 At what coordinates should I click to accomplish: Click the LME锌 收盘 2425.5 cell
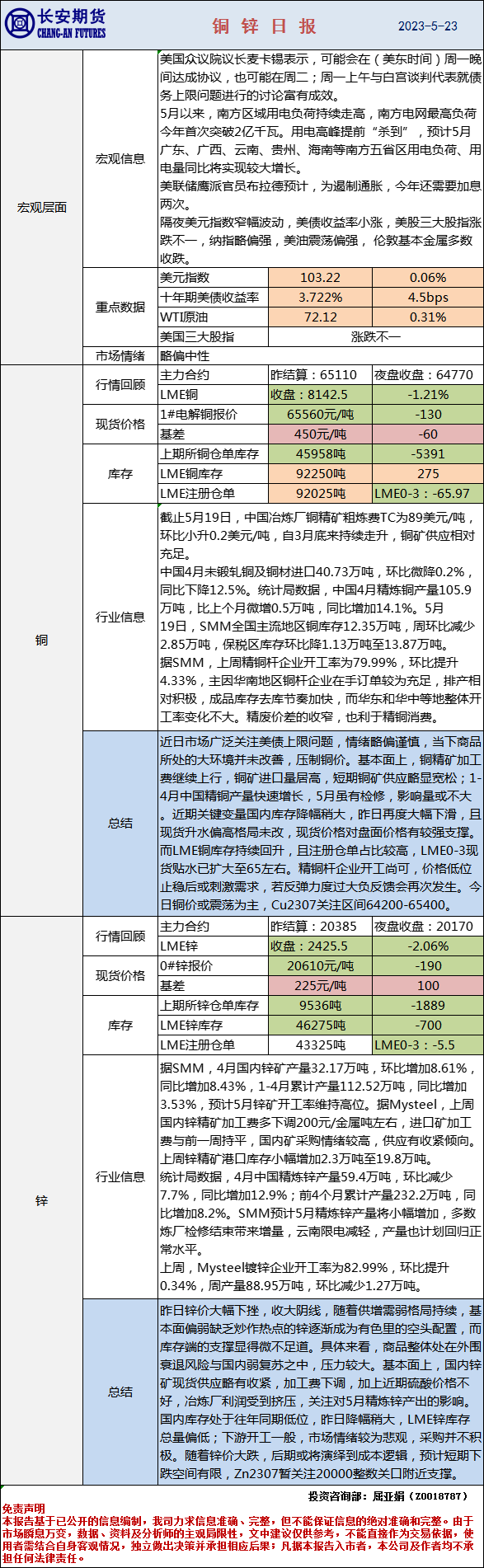[x=320, y=946]
